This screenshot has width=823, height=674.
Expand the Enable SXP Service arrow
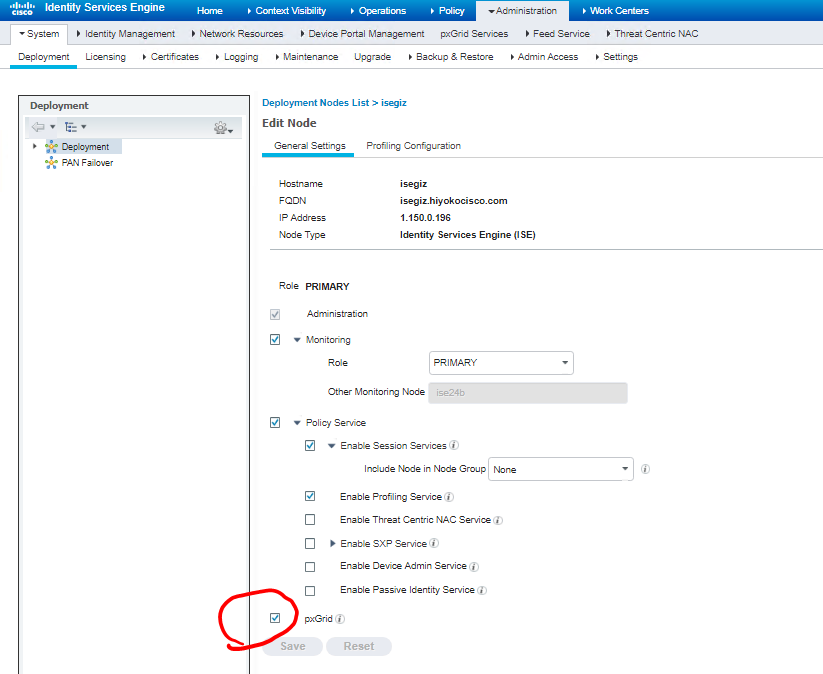tap(332, 543)
